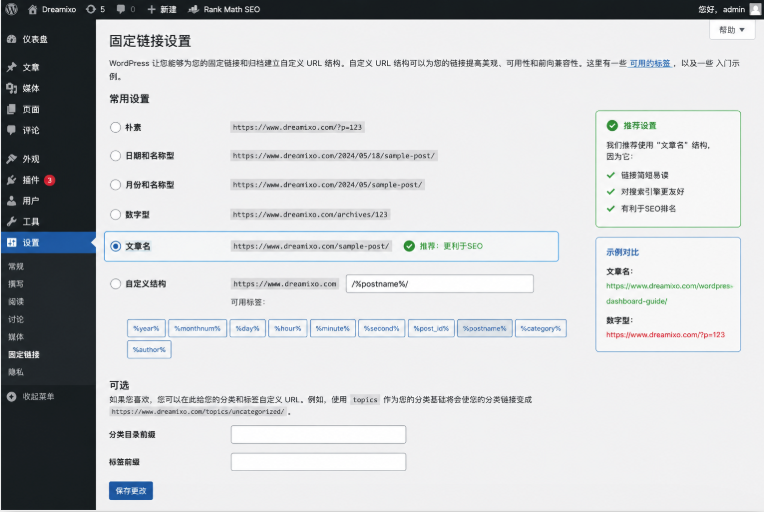Click the 推荐设置 panel heading
Image resolution: width=764 pixels, height=512 pixels.
[x=640, y=126]
